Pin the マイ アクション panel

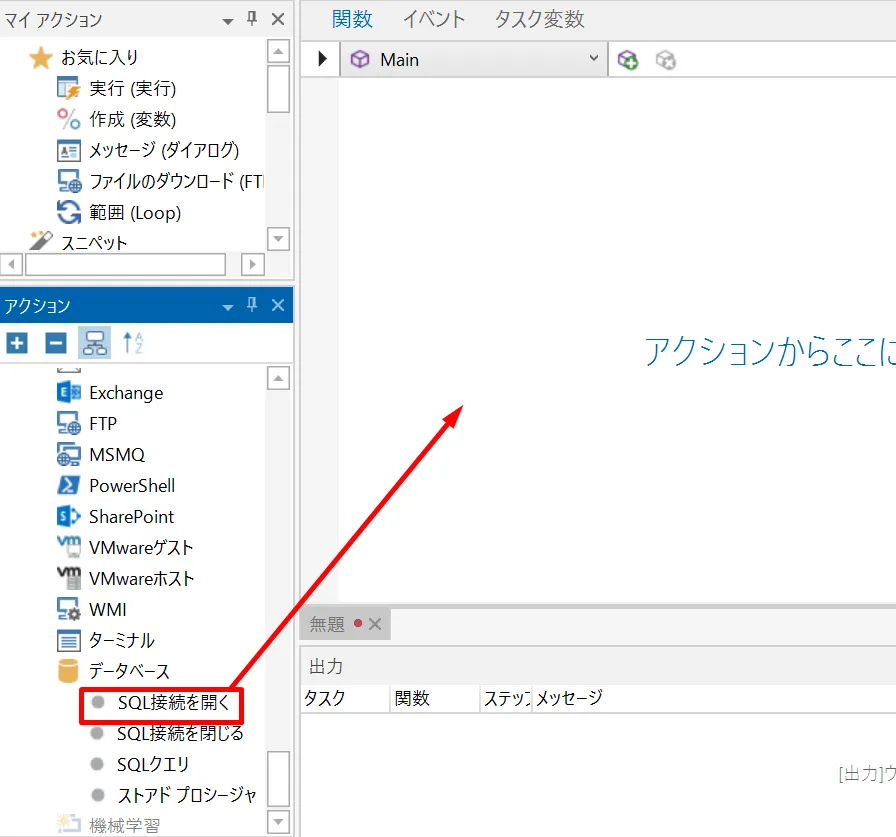252,19
